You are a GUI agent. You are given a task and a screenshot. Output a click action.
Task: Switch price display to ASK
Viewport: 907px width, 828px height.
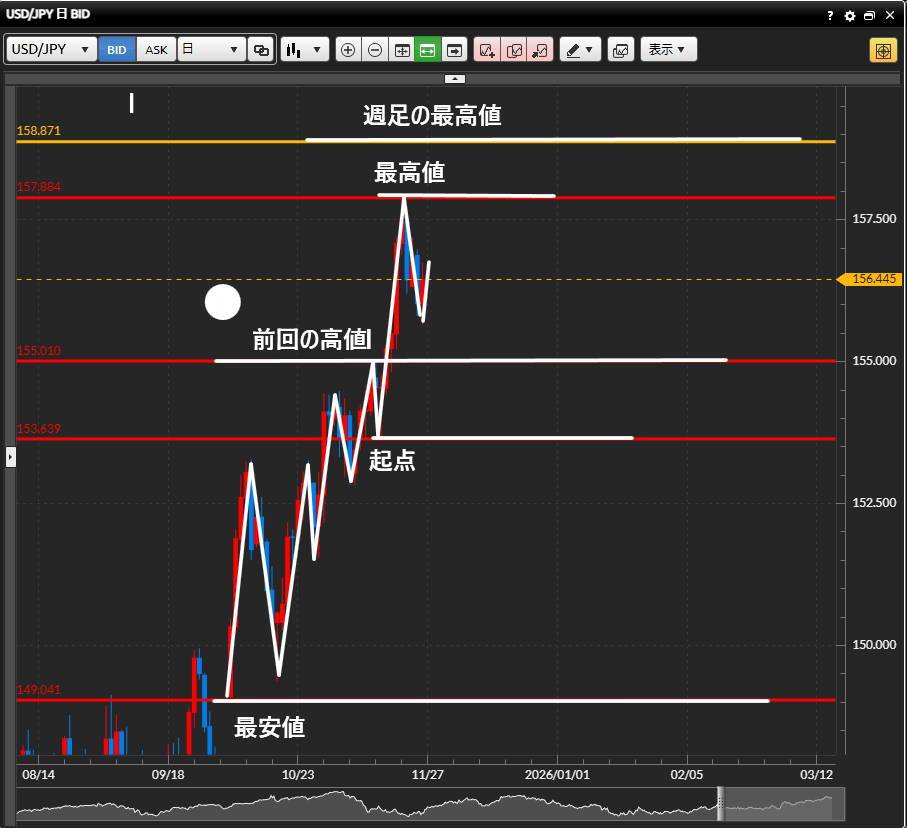pos(156,50)
